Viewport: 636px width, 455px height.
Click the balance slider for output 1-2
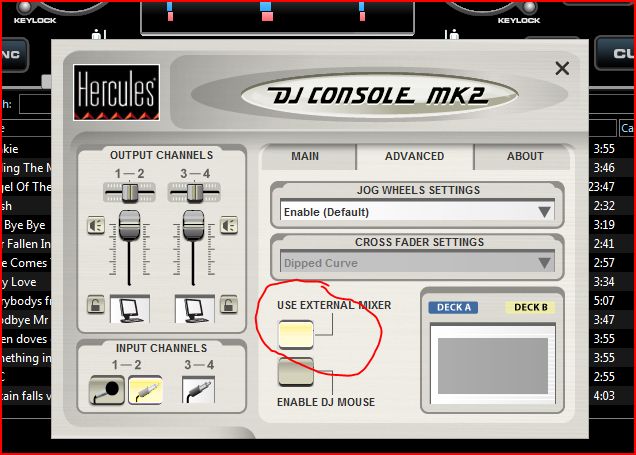click(x=130, y=192)
